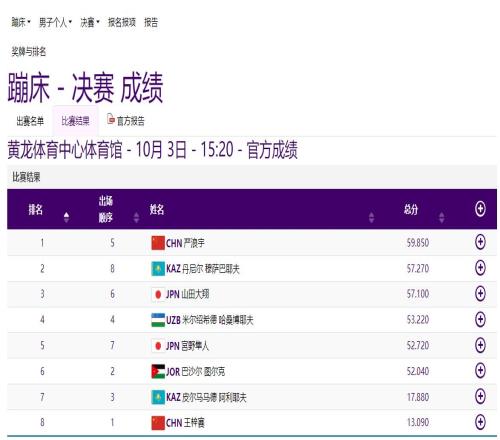This screenshot has height=440, width=500.
Task: Open the 报告 menu link
Action: pos(151,22)
